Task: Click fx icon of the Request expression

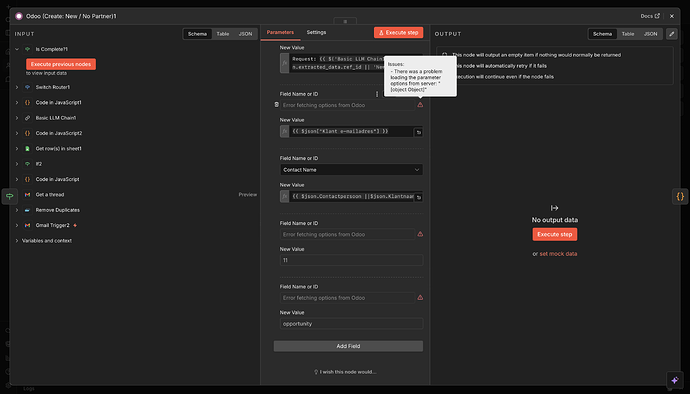Action: [x=285, y=63]
